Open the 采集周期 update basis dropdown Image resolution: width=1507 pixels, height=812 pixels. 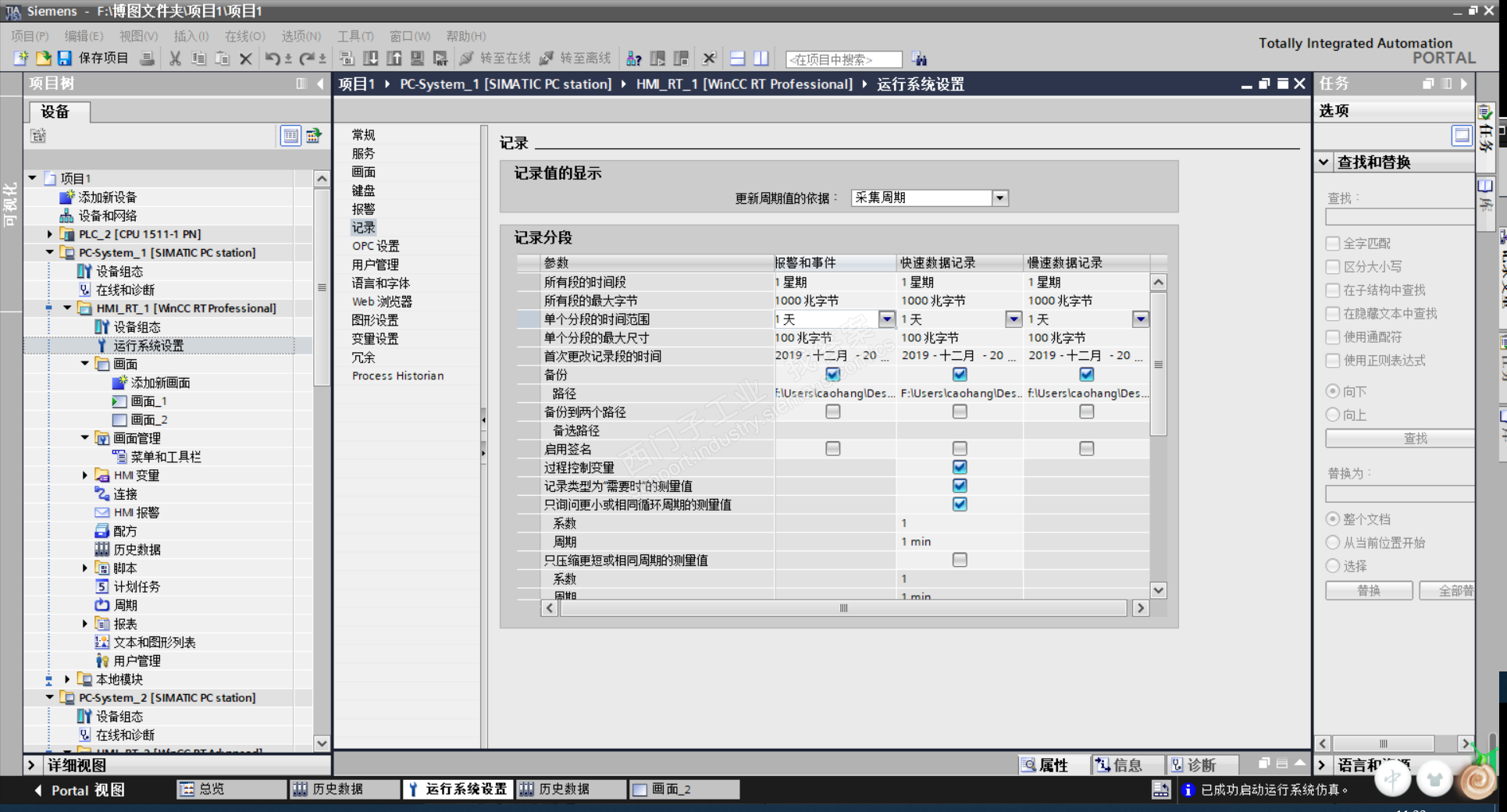[999, 198]
